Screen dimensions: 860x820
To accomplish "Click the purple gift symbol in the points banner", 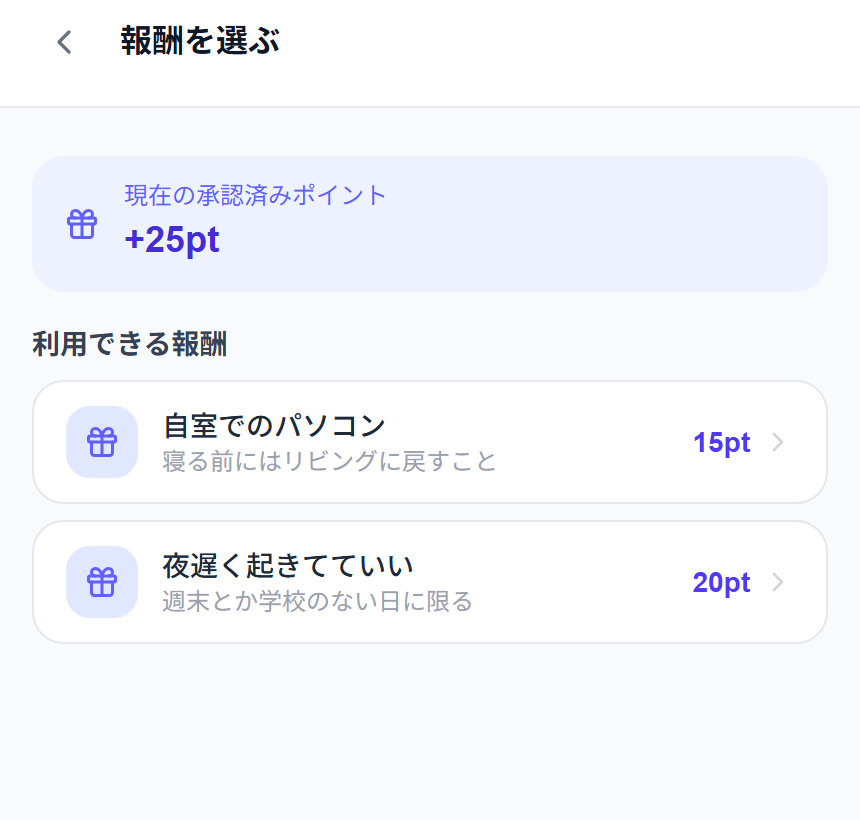I will coord(81,223).
